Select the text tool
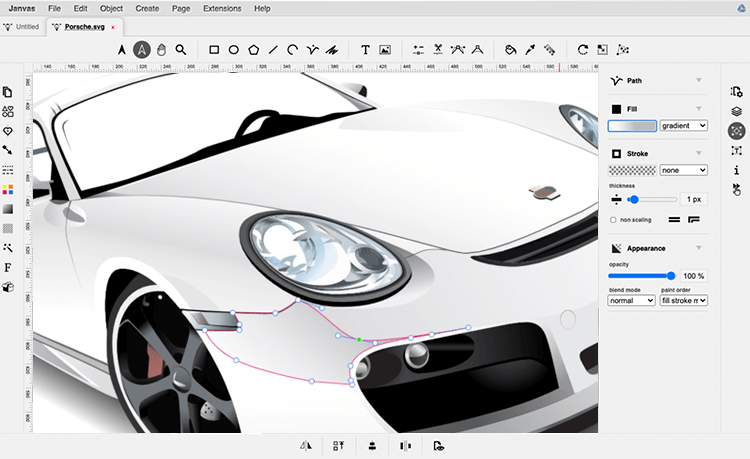The image size is (750, 459). 365,50
